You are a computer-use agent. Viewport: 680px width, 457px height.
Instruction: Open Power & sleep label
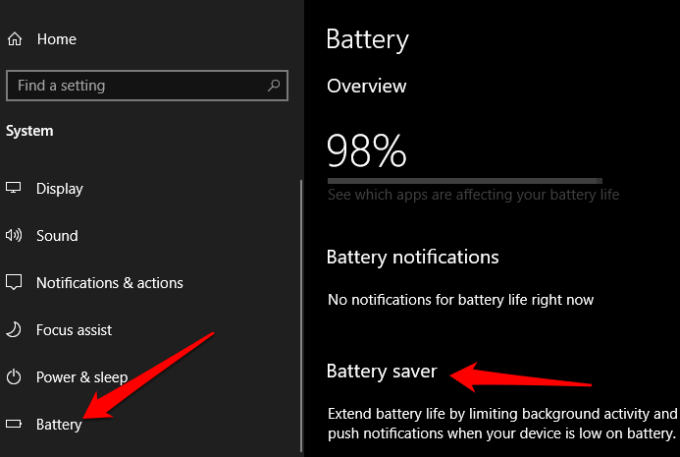pos(82,377)
